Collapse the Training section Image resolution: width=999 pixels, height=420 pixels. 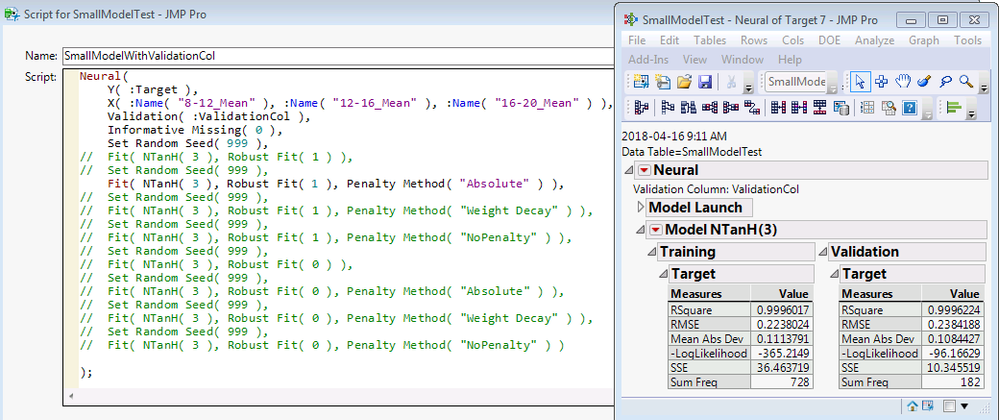tap(652, 252)
